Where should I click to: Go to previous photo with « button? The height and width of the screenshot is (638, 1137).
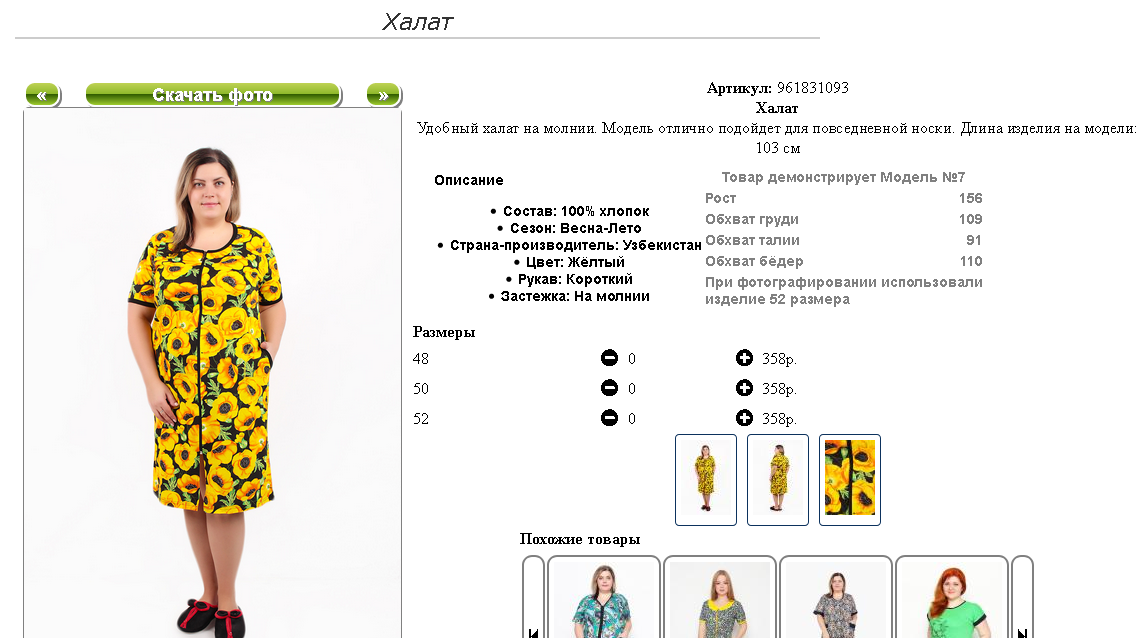43,95
